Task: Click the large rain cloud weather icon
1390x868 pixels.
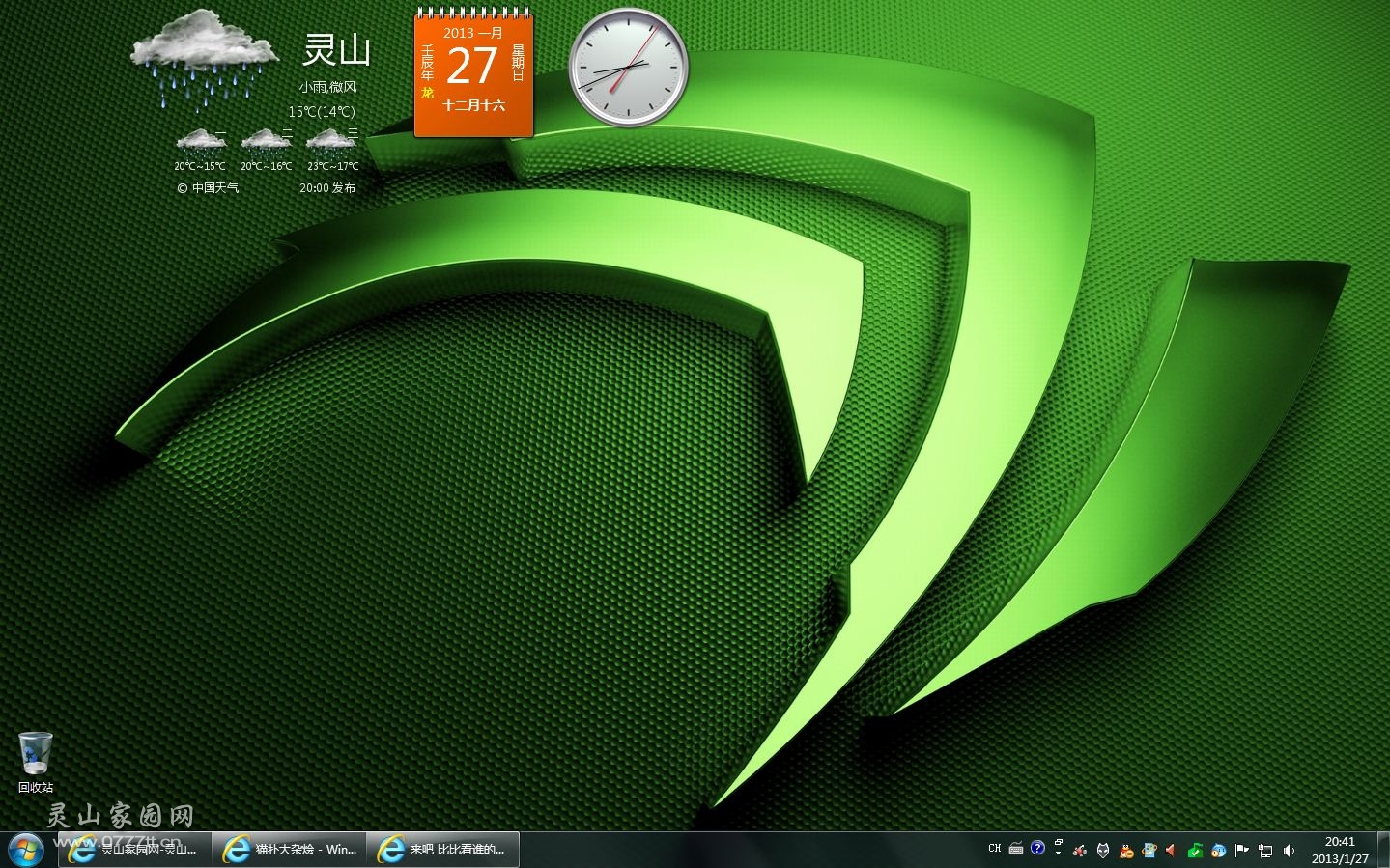Action: 204,59
